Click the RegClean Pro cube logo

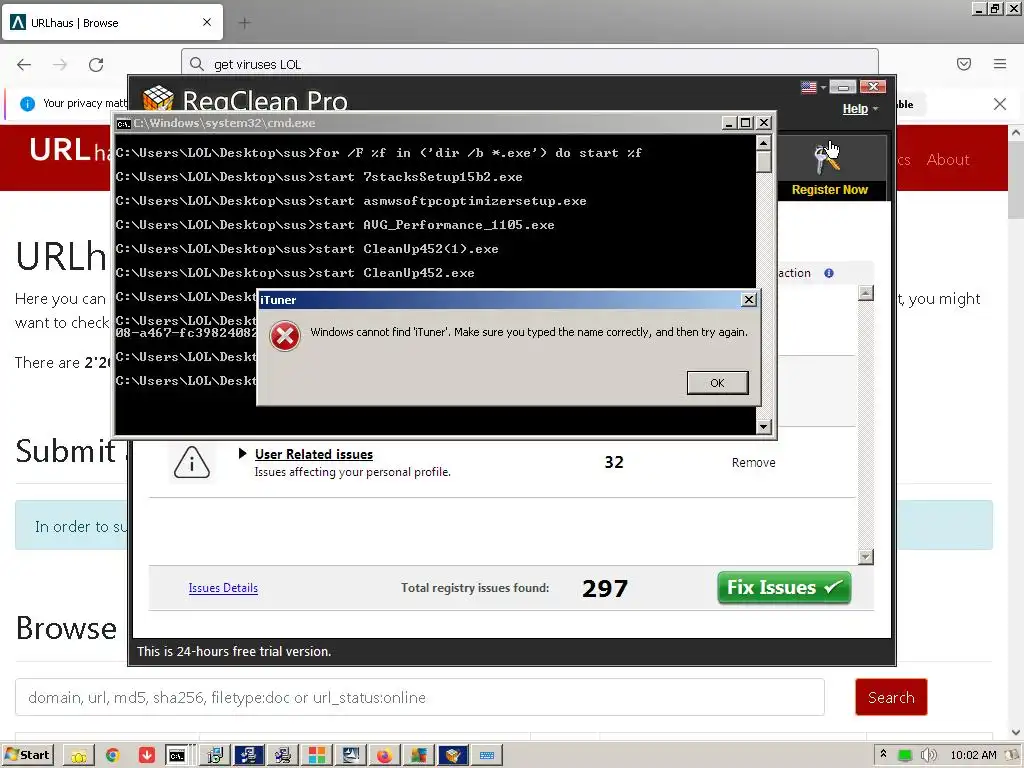coord(158,100)
